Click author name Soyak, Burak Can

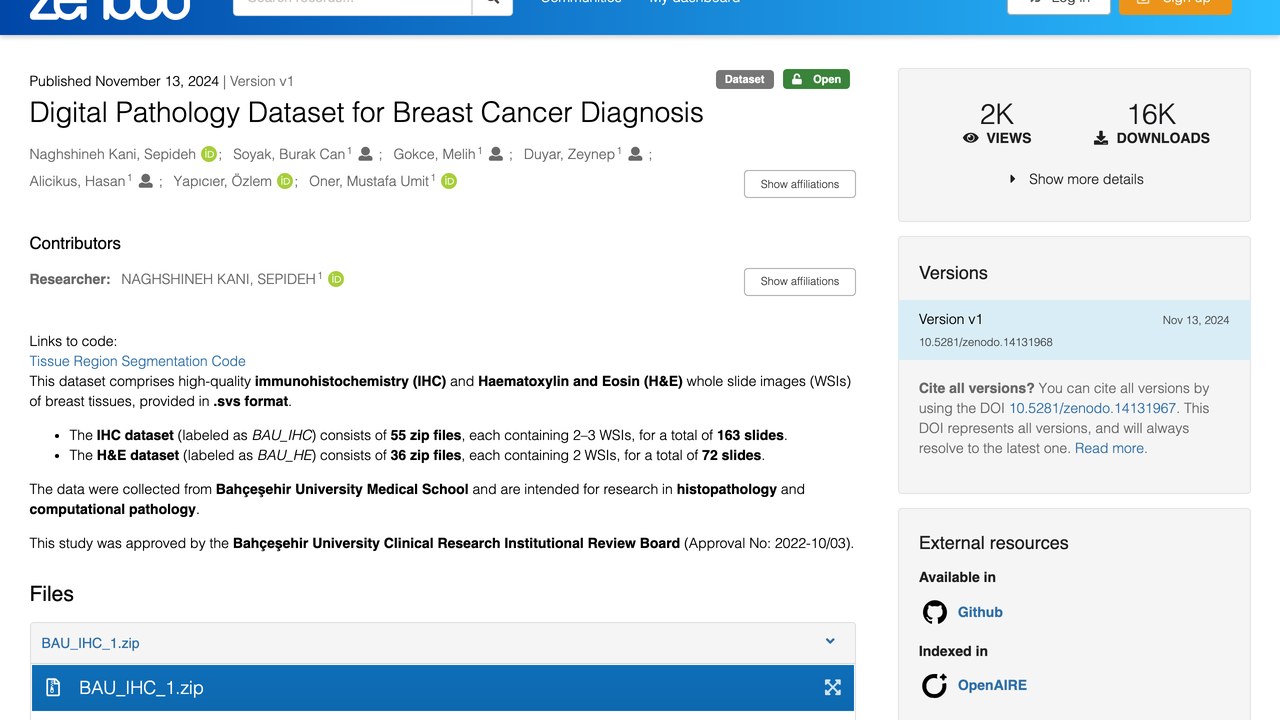pyautogui.click(x=289, y=154)
